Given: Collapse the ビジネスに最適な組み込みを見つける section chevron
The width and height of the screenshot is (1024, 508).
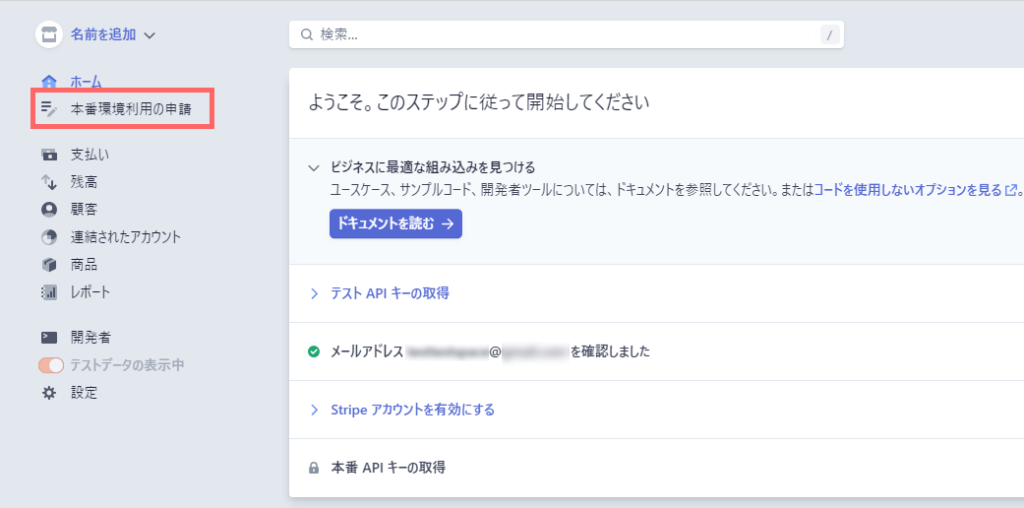Looking at the screenshot, I should (313, 168).
